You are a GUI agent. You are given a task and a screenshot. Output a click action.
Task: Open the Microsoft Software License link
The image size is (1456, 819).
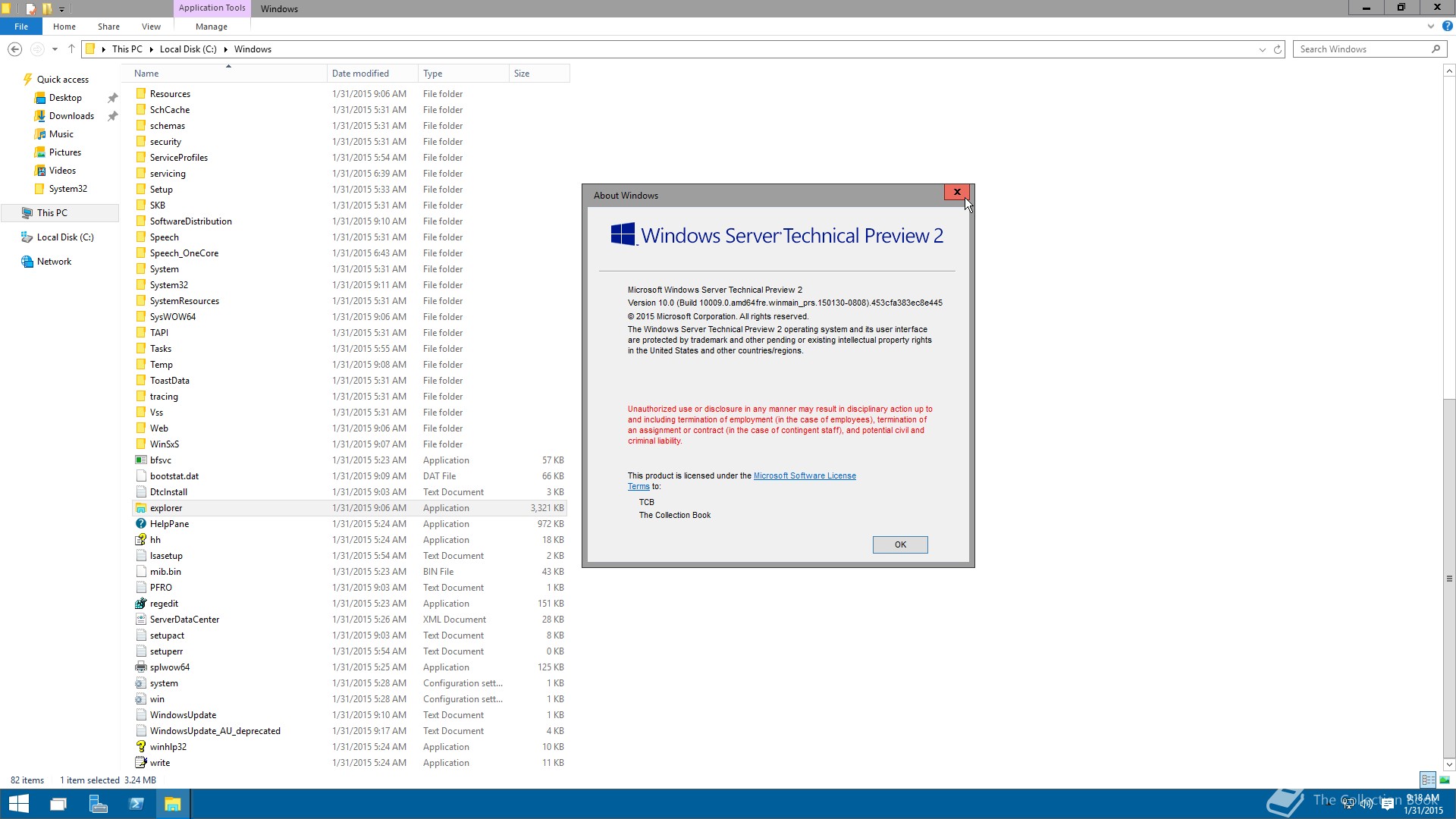click(x=805, y=476)
